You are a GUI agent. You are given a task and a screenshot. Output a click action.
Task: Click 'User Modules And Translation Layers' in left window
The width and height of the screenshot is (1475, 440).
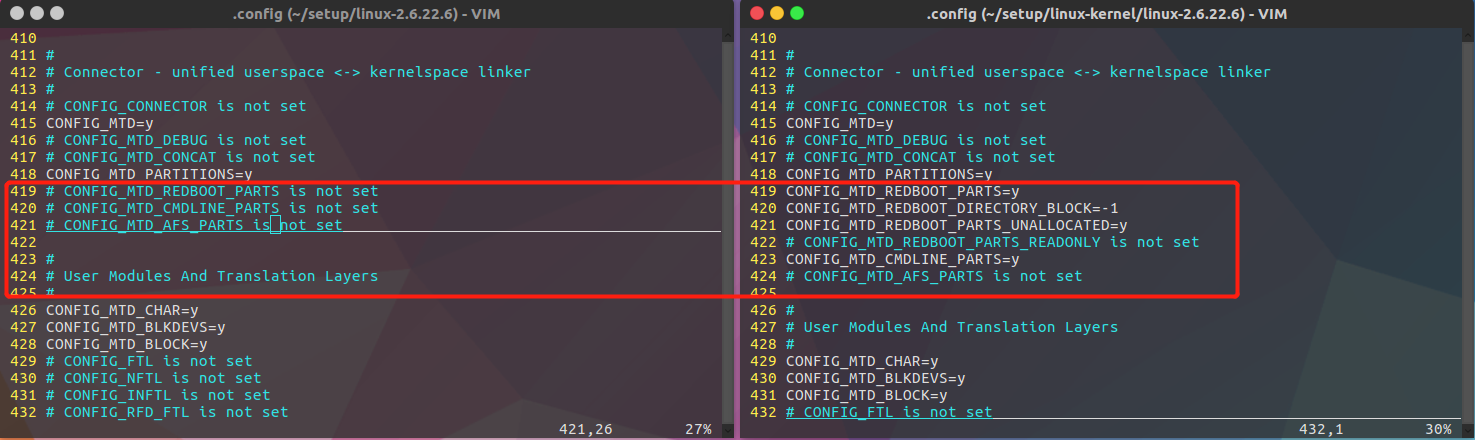pyautogui.click(x=221, y=276)
